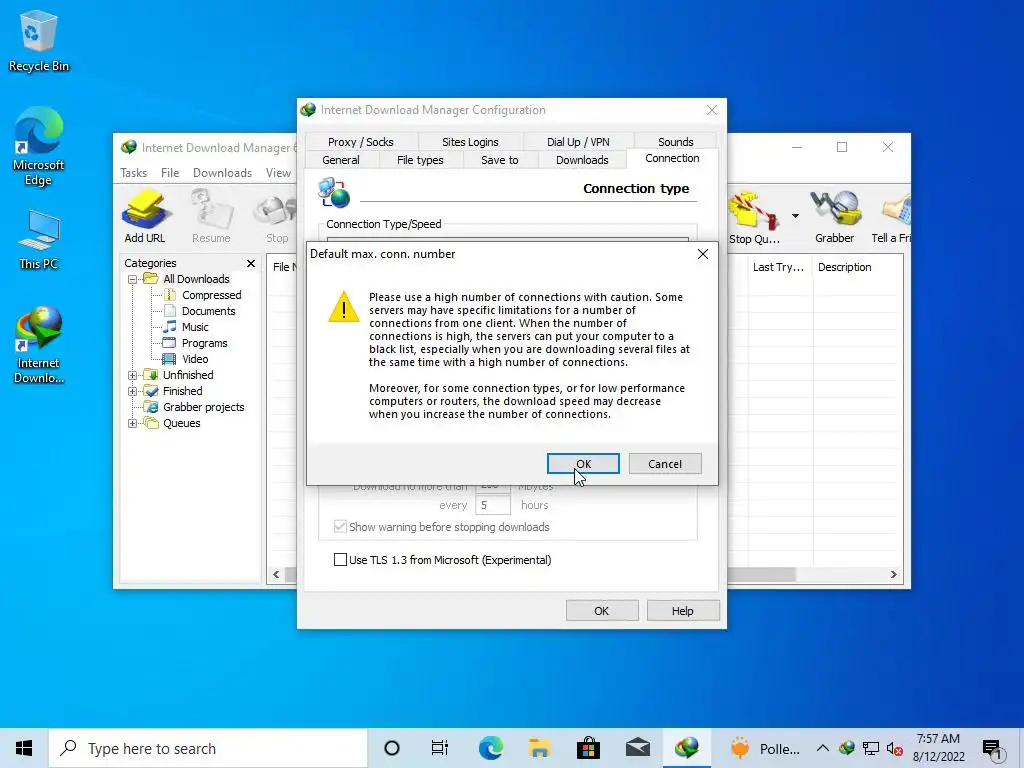Switch to the General tab
This screenshot has width=1024, height=768.
pyautogui.click(x=341, y=160)
